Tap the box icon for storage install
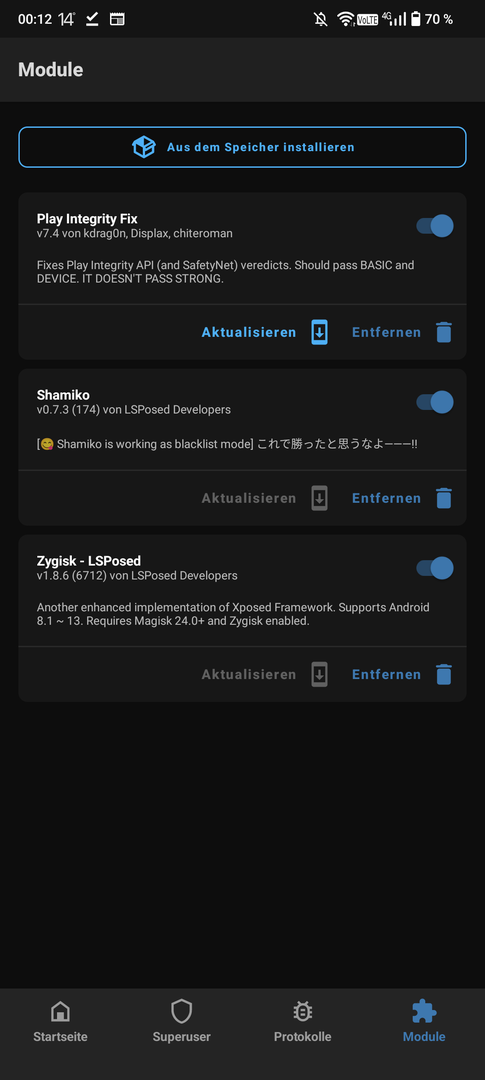Image resolution: width=485 pixels, height=1080 pixels. pos(143,147)
